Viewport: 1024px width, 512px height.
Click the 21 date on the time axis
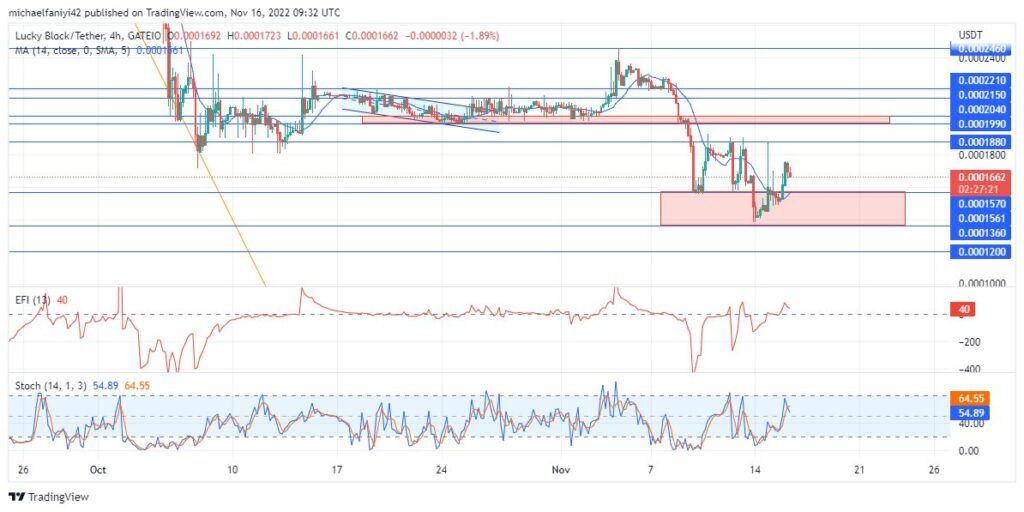click(x=859, y=470)
